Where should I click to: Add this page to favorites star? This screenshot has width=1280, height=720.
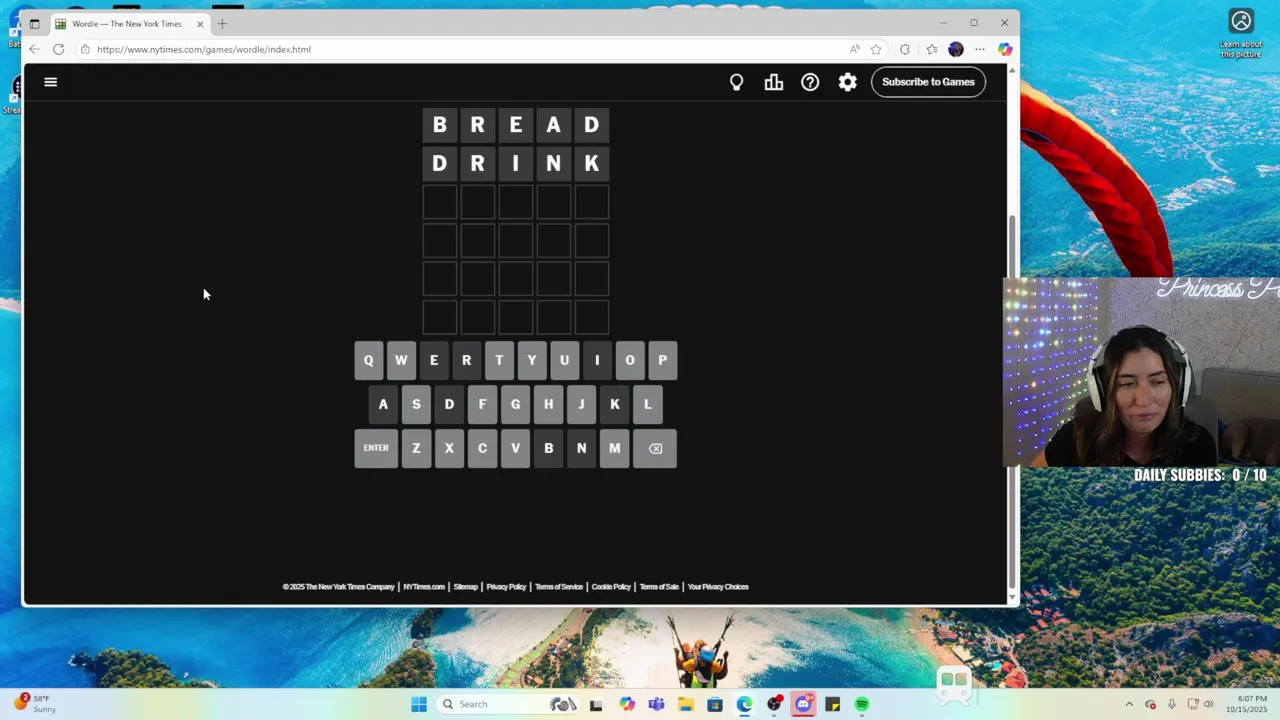click(x=876, y=49)
